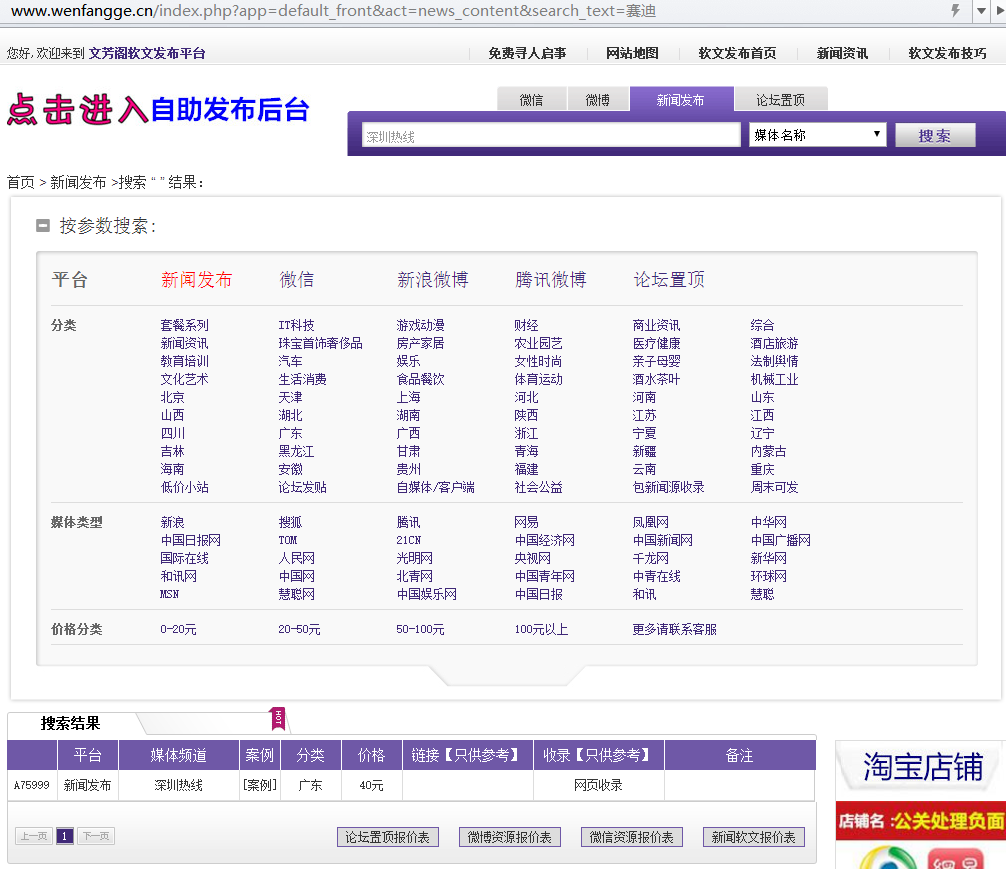Image resolution: width=1006 pixels, height=869 pixels.
Task: Switch to the 论坛置顶 search tab
Action: [780, 100]
